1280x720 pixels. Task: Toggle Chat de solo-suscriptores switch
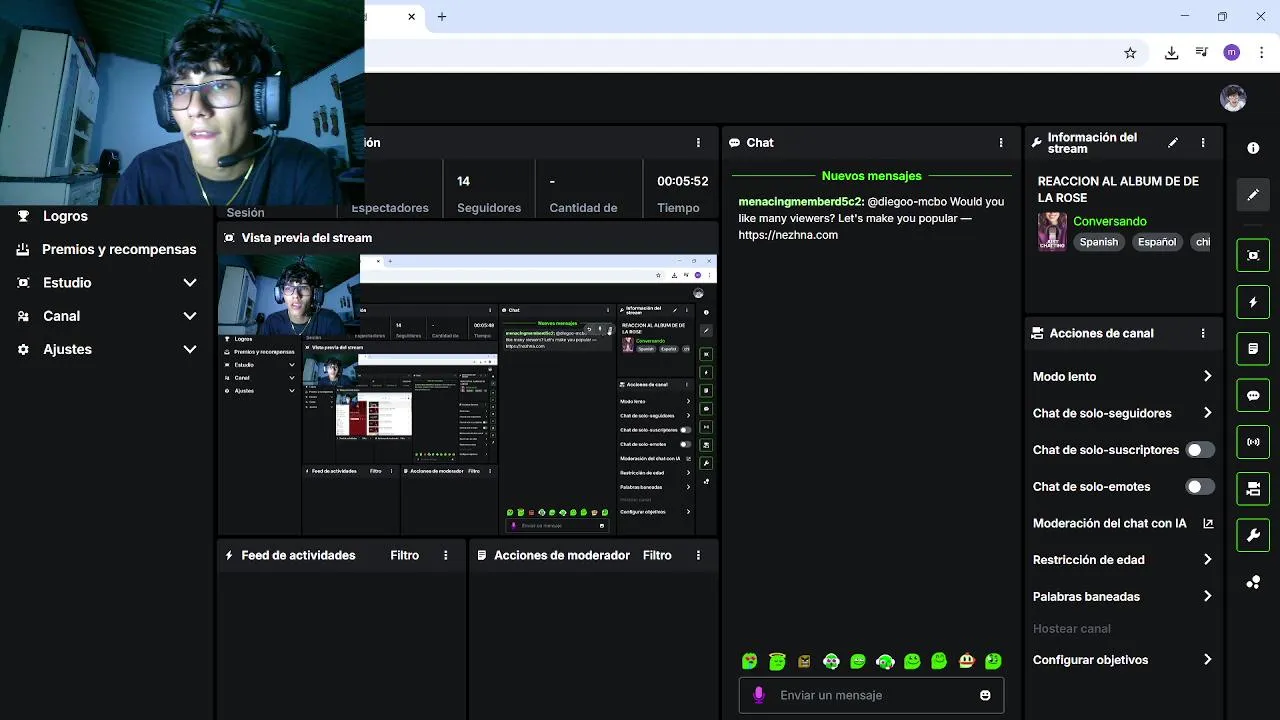[1200, 450]
